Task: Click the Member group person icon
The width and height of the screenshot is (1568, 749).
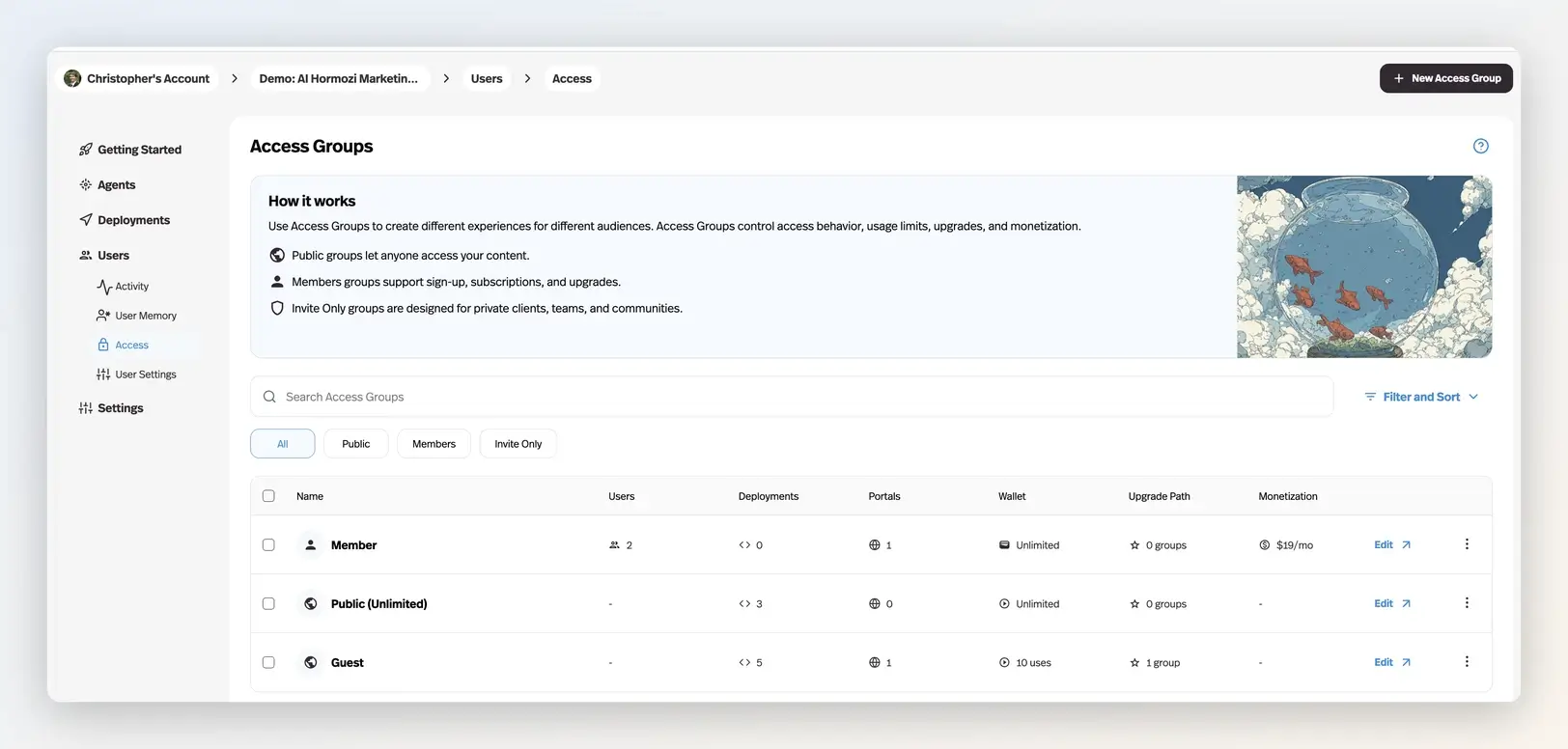Action: click(310, 545)
